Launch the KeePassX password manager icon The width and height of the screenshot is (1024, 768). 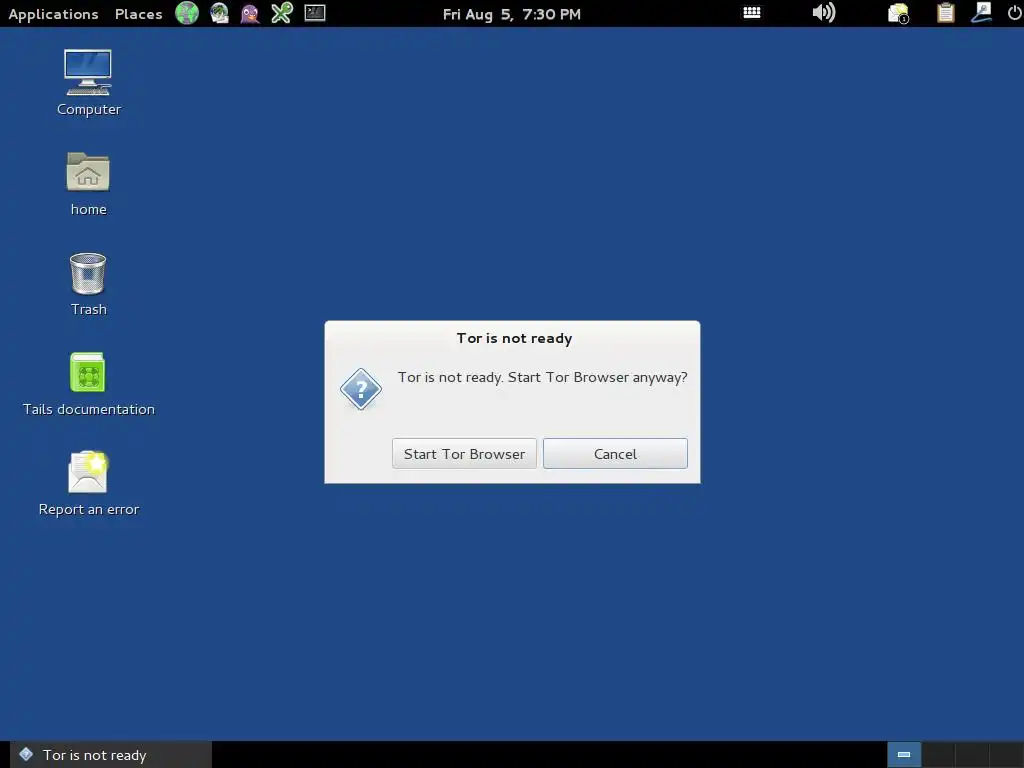281,13
